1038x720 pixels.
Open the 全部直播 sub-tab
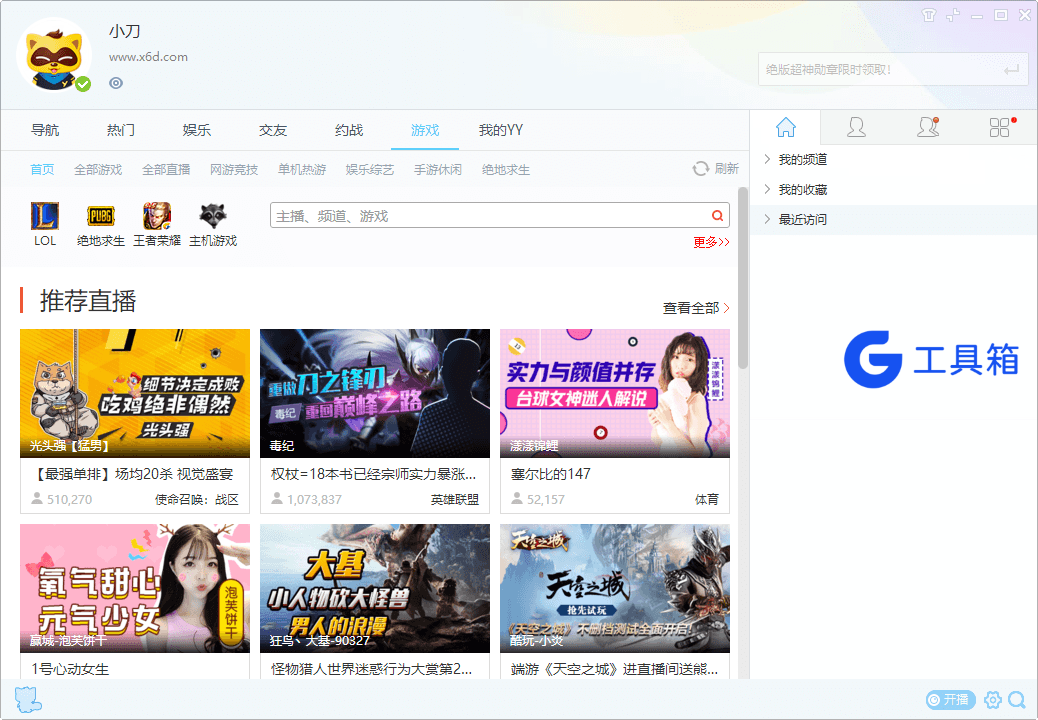[166, 169]
